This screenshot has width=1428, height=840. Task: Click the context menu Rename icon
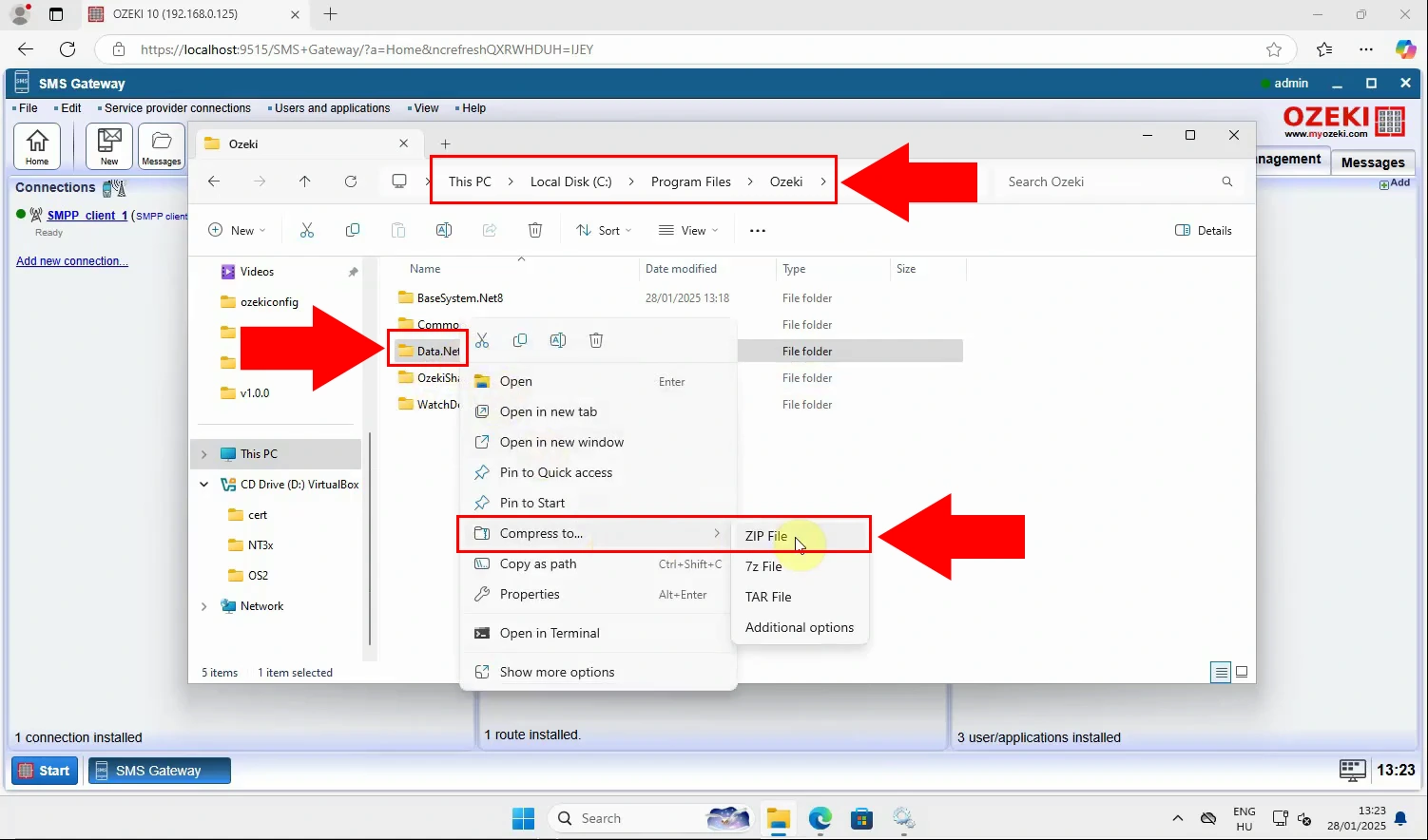(558, 340)
